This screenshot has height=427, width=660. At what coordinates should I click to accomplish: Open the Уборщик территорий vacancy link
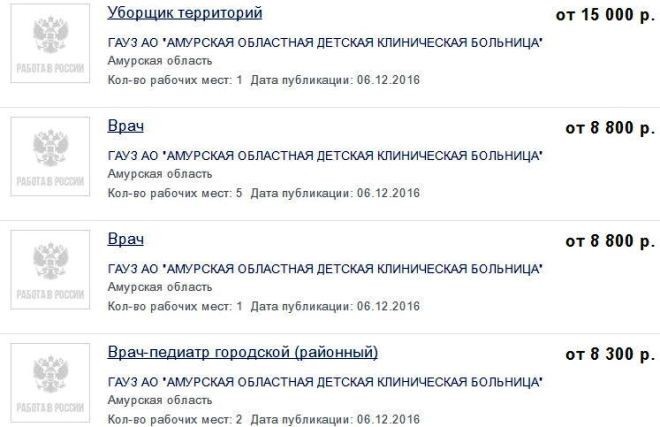tap(185, 14)
